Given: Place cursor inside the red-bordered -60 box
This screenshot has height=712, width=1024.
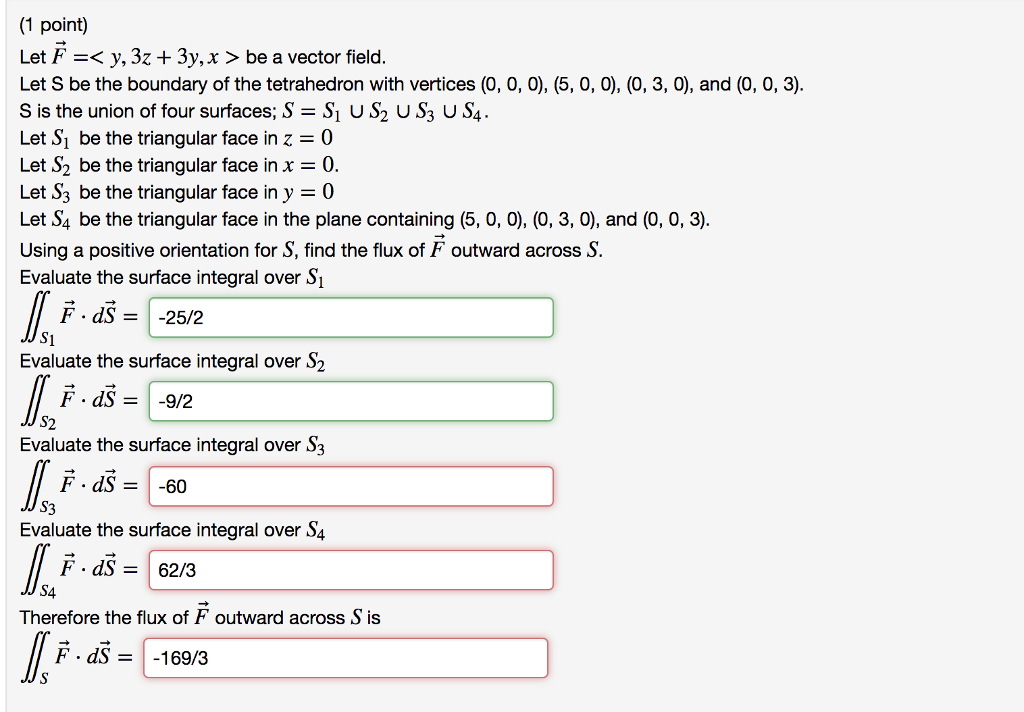Looking at the screenshot, I should tap(350, 486).
